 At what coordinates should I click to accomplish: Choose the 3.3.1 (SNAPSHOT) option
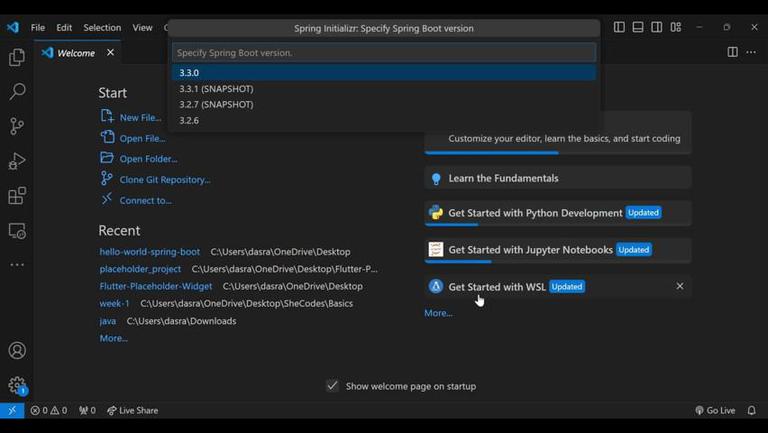pyautogui.click(x=216, y=89)
